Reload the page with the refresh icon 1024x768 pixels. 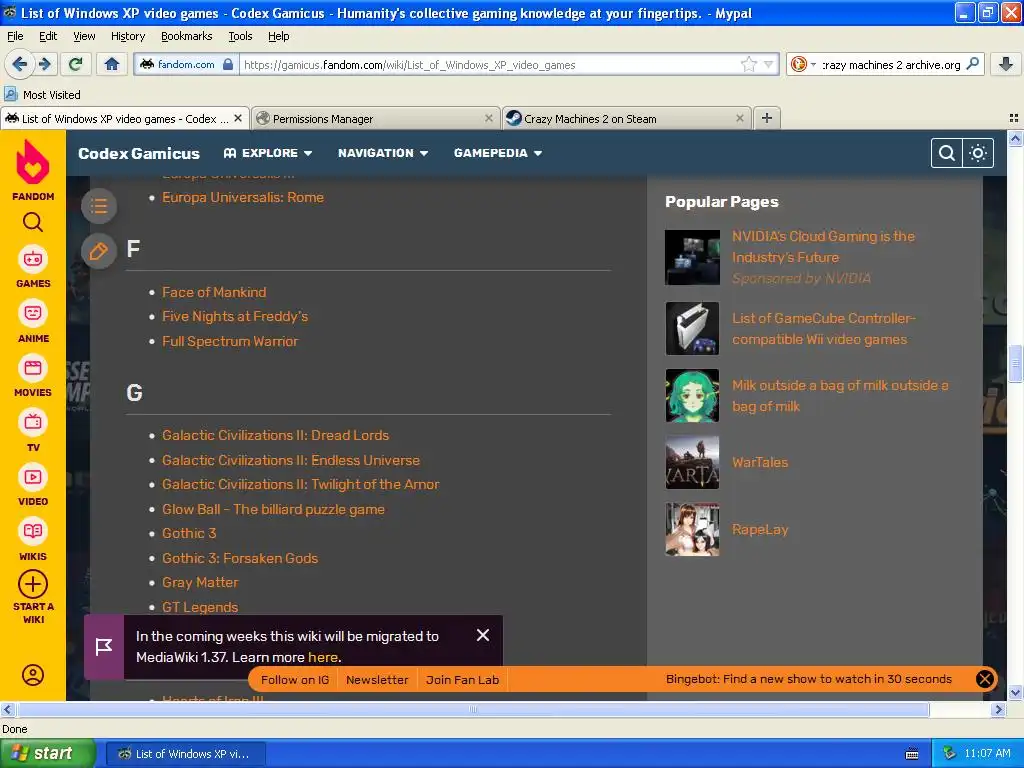click(76, 64)
